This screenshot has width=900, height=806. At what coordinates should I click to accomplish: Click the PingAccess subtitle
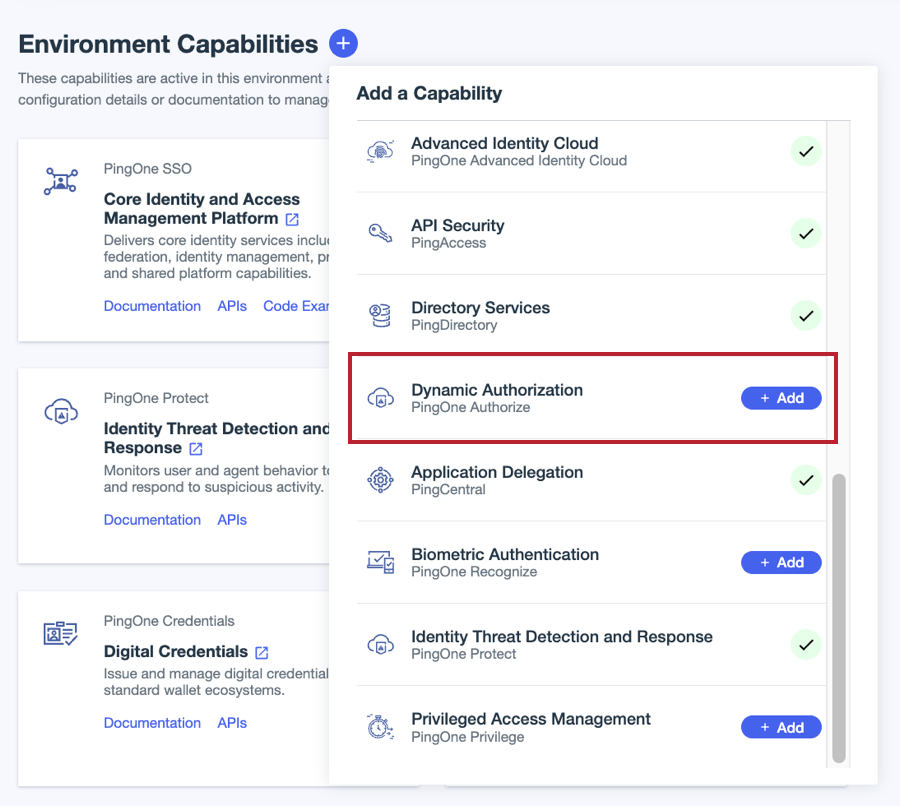(x=448, y=243)
